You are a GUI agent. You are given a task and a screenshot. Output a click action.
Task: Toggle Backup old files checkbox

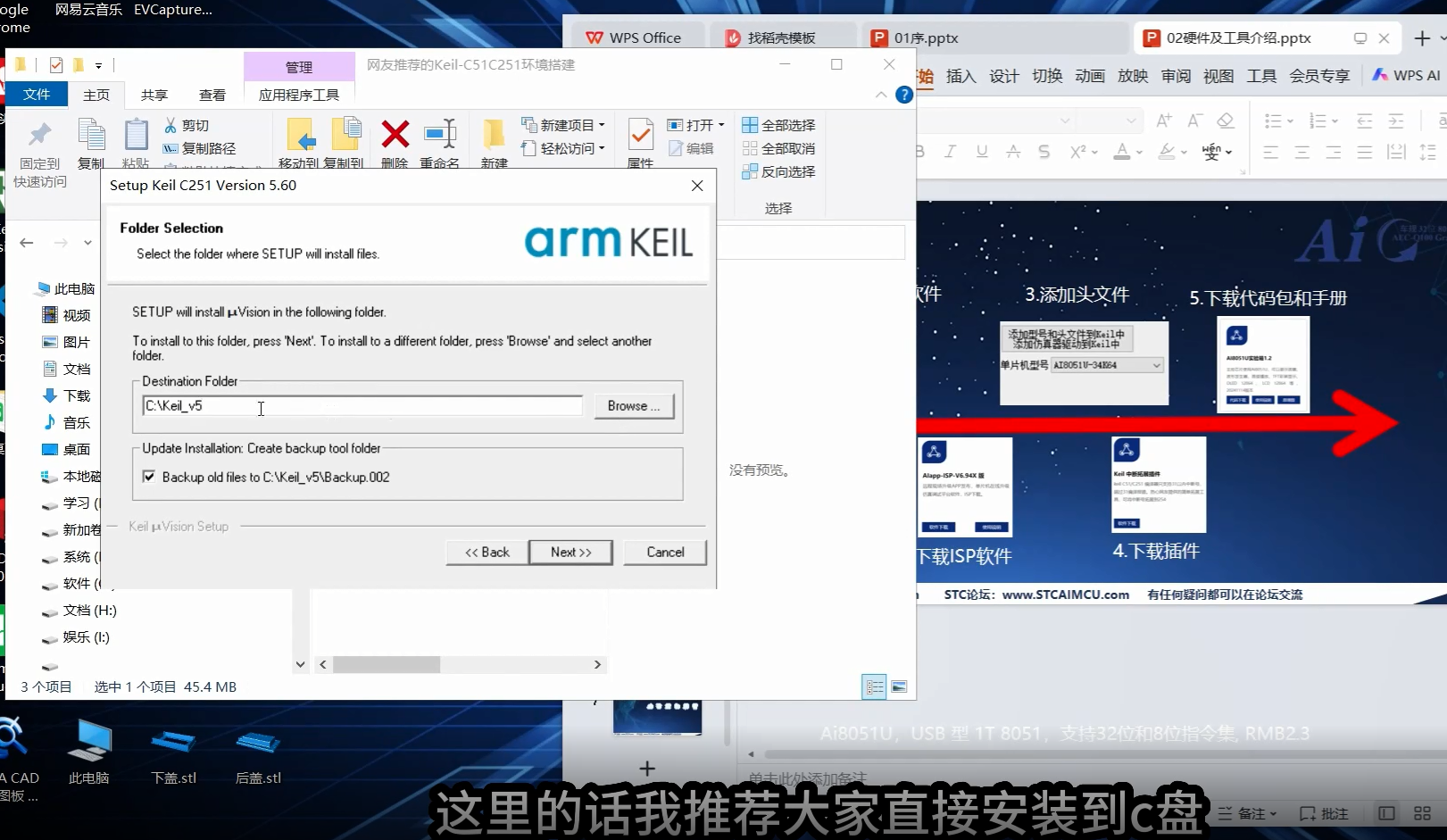click(149, 477)
